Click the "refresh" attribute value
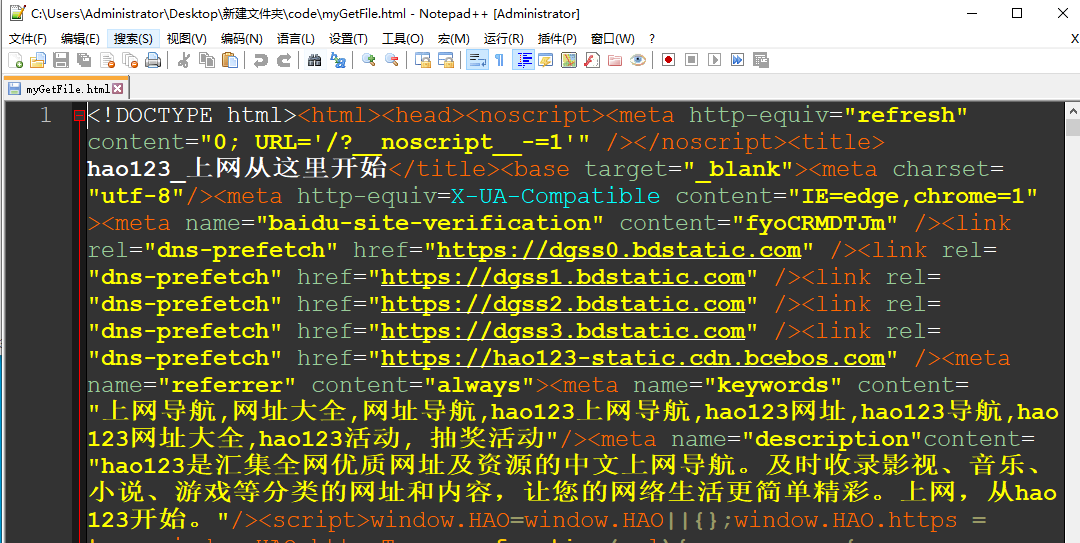 tap(904, 115)
